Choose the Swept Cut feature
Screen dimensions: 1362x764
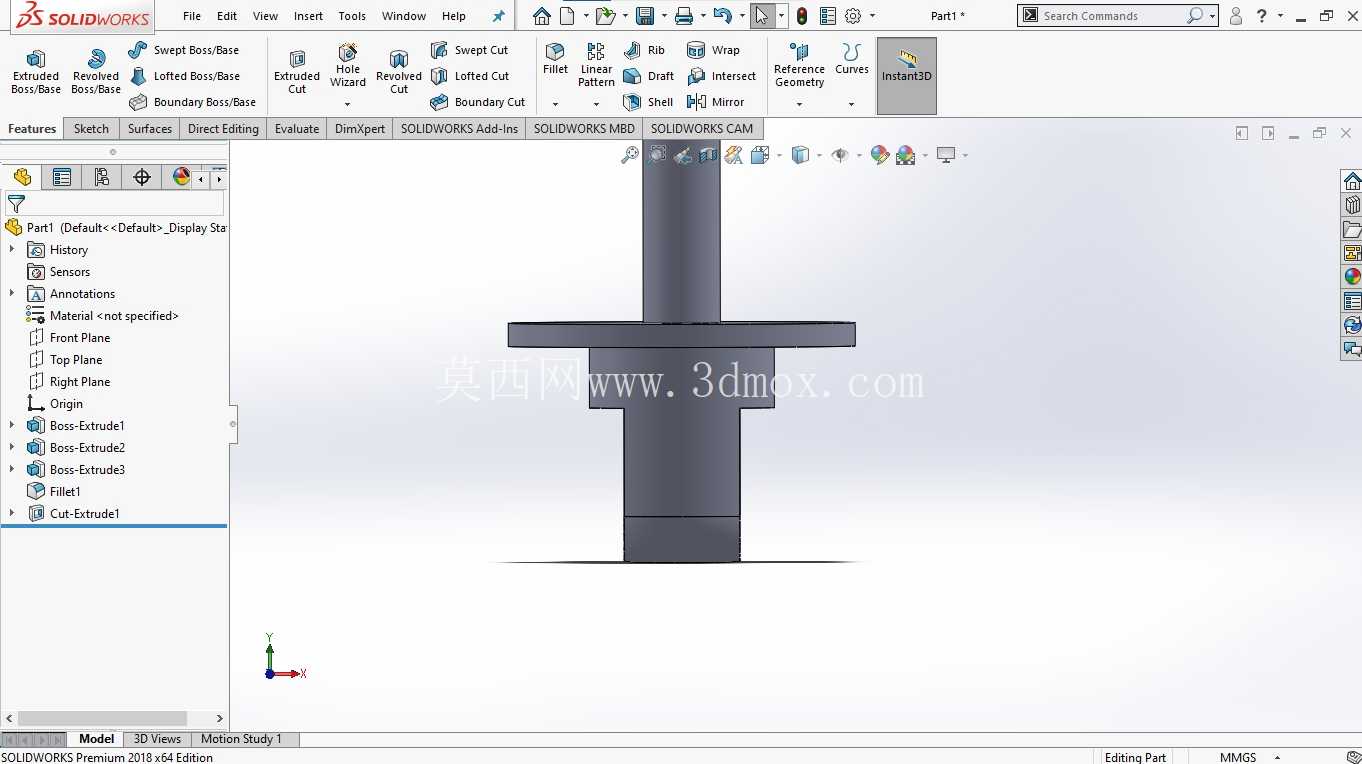pyautogui.click(x=469, y=50)
